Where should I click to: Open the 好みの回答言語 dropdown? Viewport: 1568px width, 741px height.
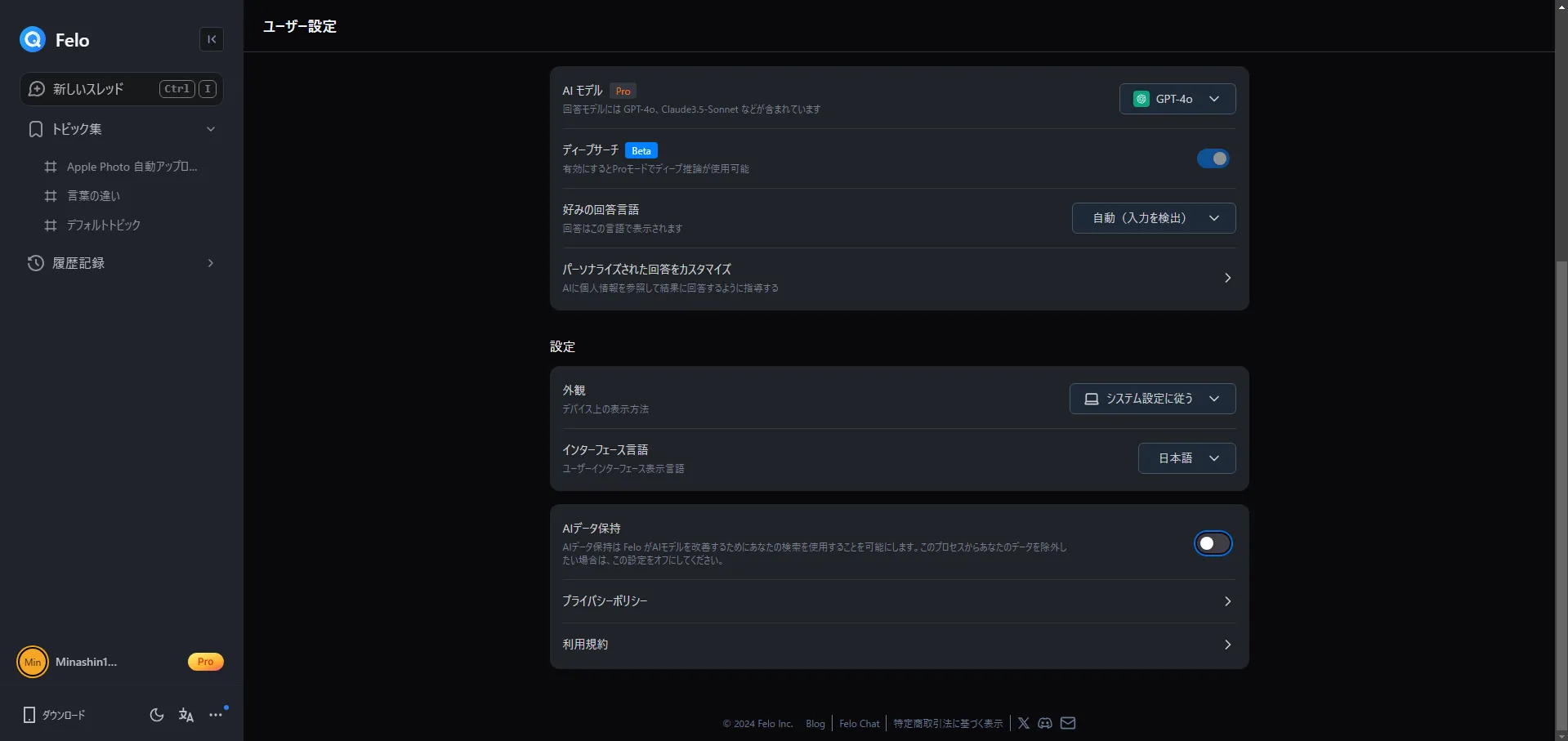(1153, 218)
